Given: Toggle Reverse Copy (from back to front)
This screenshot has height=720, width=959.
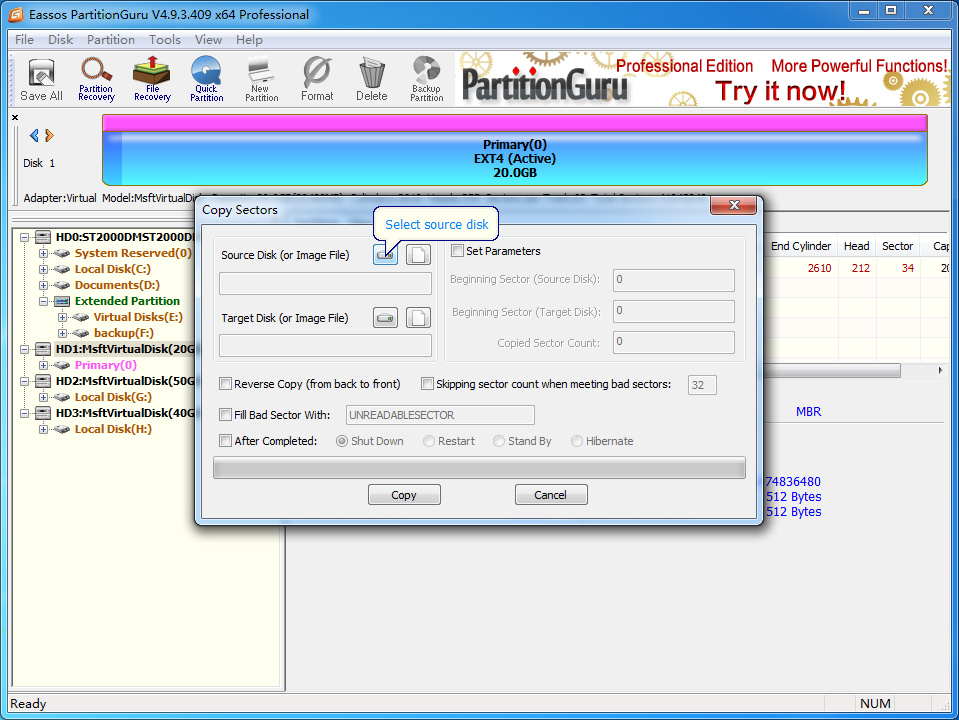Looking at the screenshot, I should [x=226, y=384].
